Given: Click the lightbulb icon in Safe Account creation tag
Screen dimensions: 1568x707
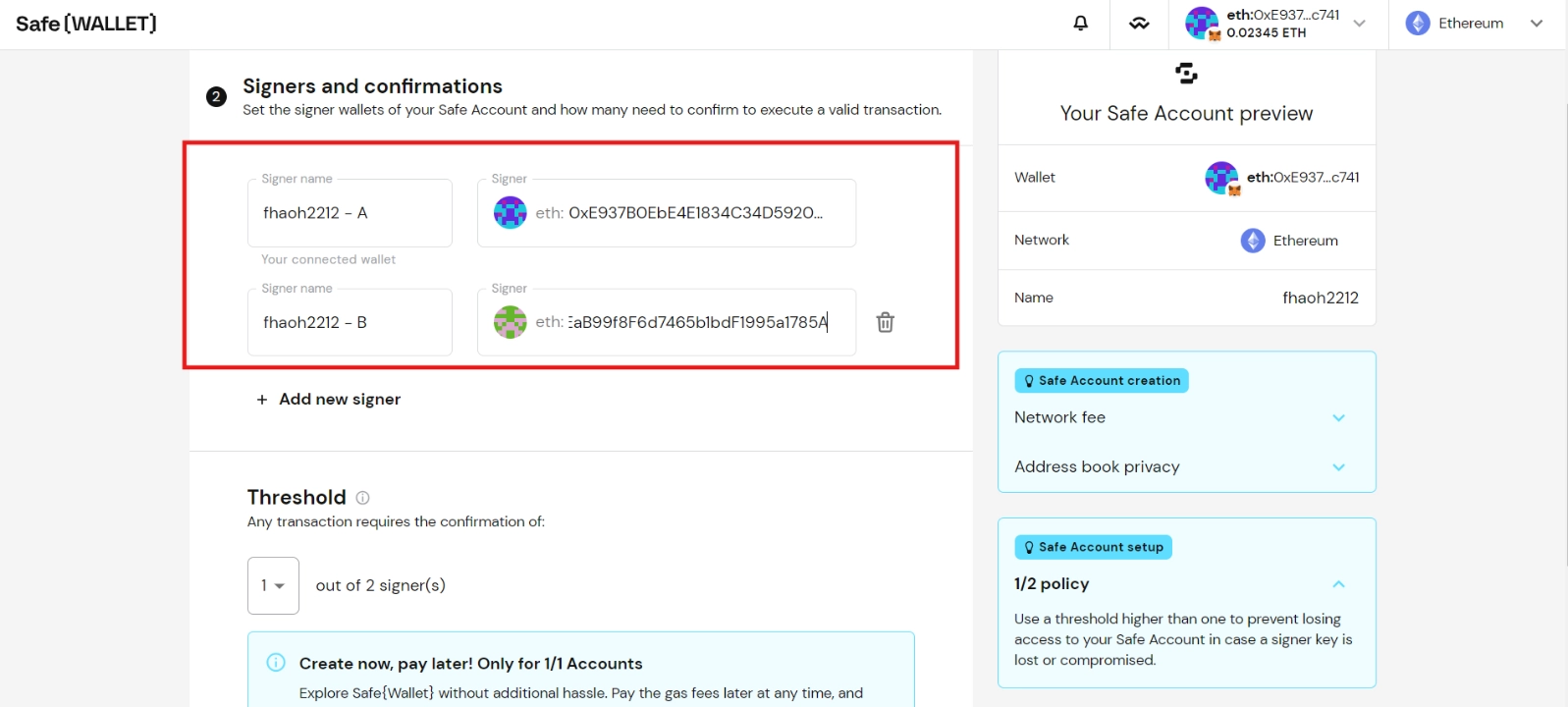Looking at the screenshot, I should pyautogui.click(x=1029, y=381).
